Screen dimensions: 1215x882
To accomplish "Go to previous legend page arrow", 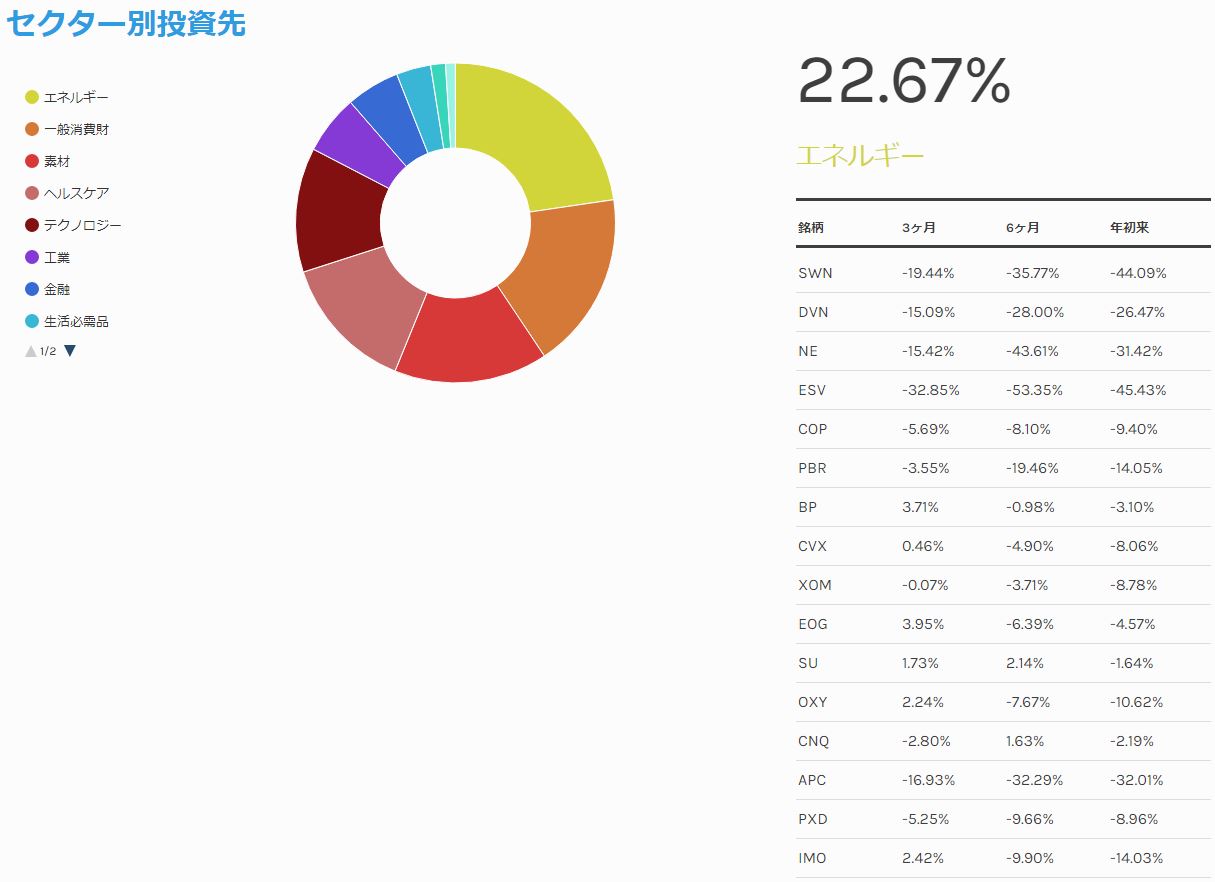I will (31, 351).
